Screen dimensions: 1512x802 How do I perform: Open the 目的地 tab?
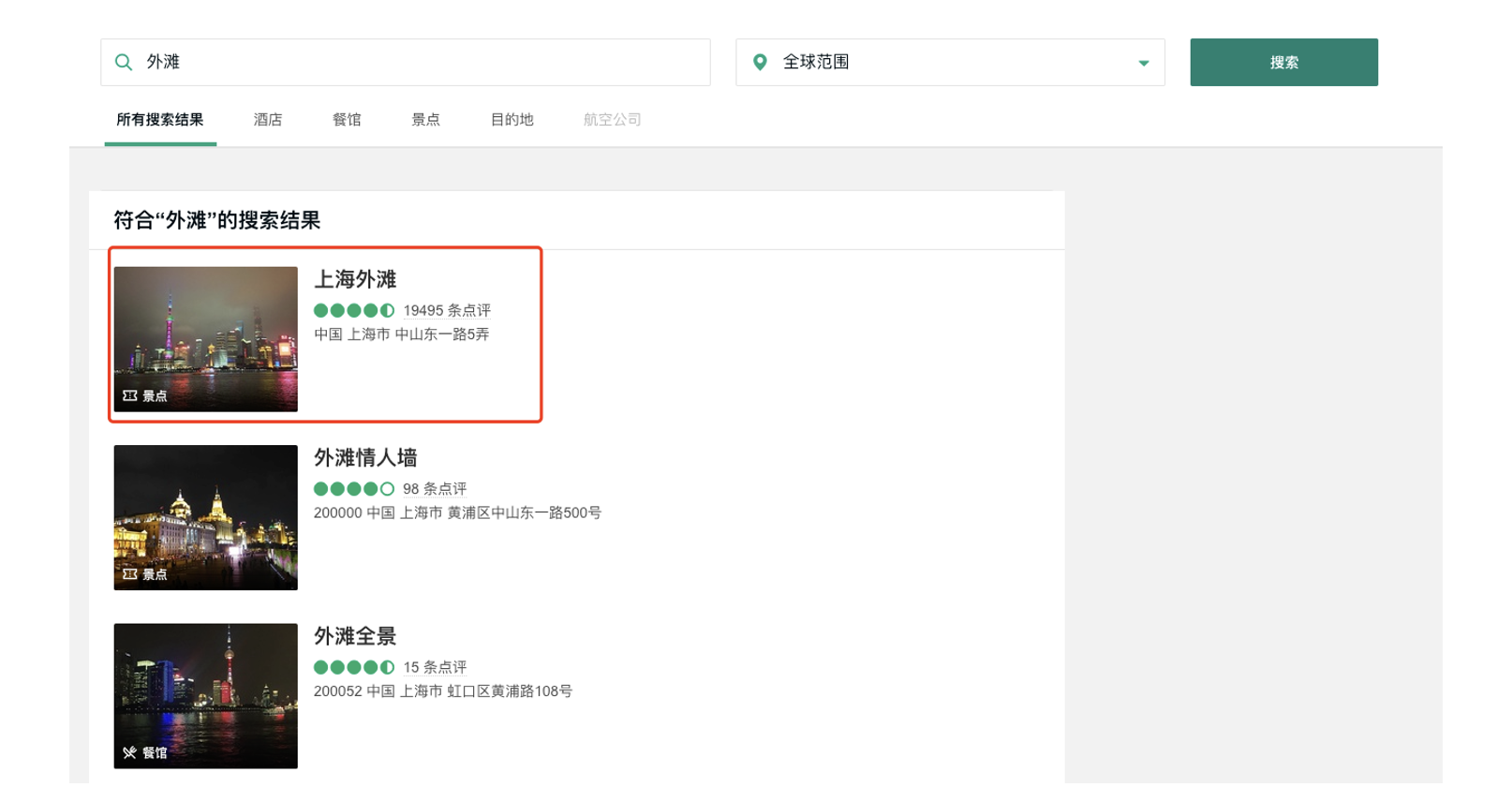point(511,119)
